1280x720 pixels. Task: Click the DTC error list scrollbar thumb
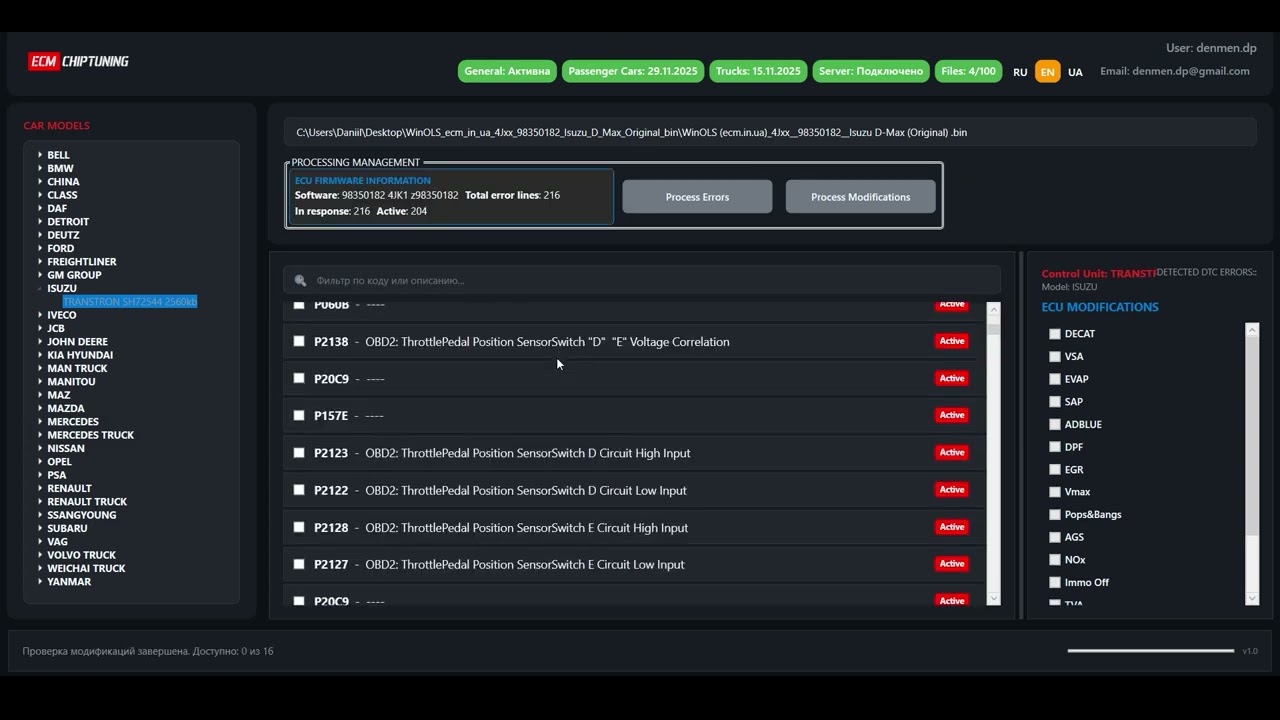point(993,328)
